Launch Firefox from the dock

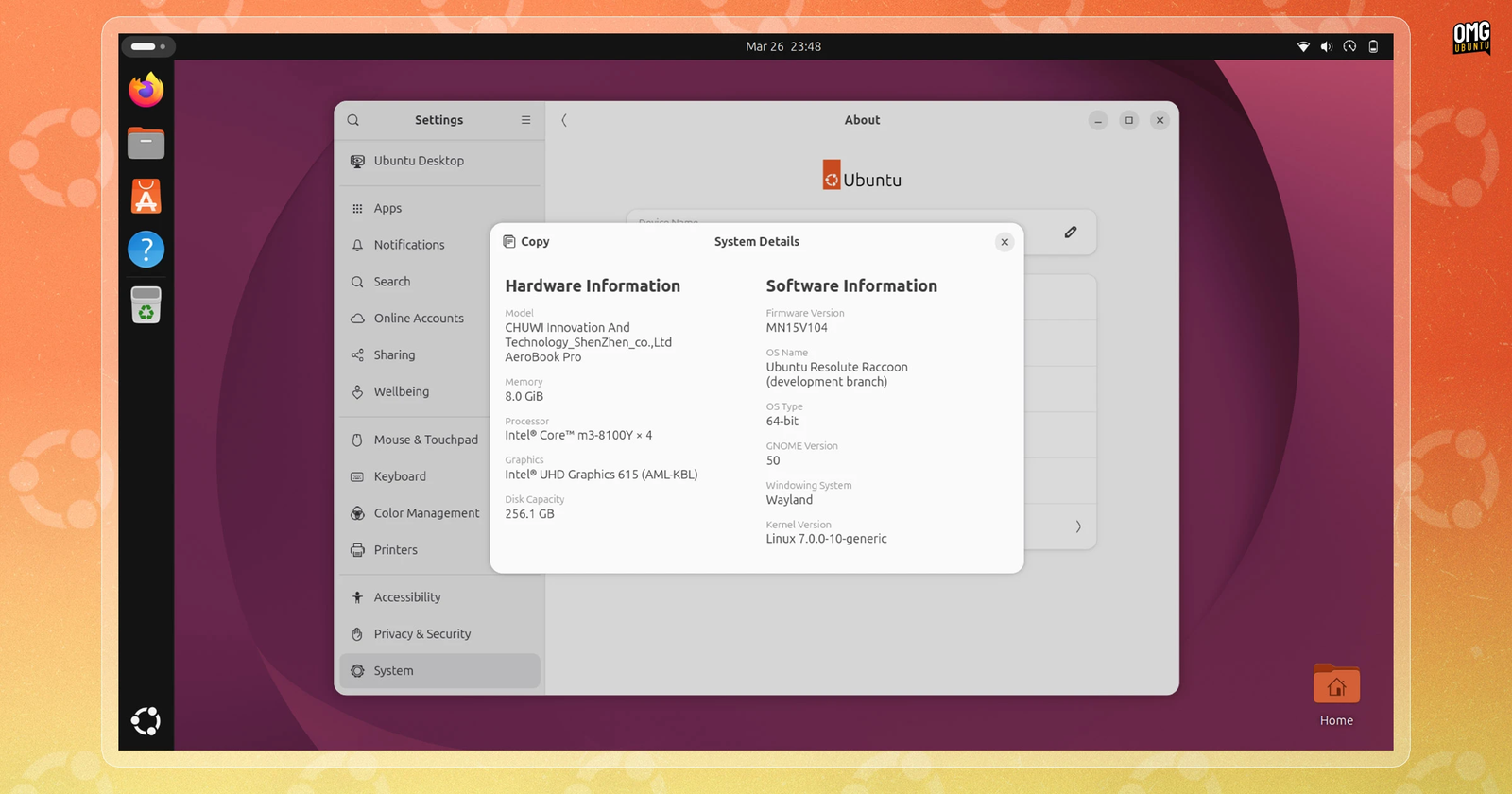point(146,90)
